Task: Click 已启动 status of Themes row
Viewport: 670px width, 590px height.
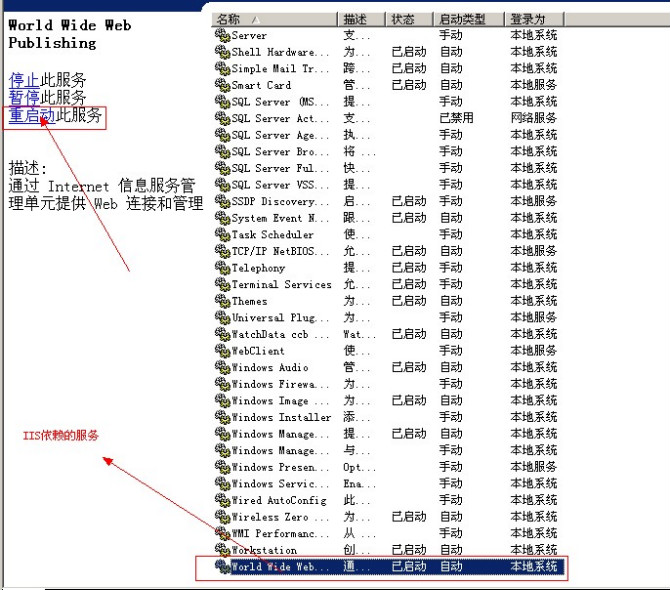Action: 409,301
